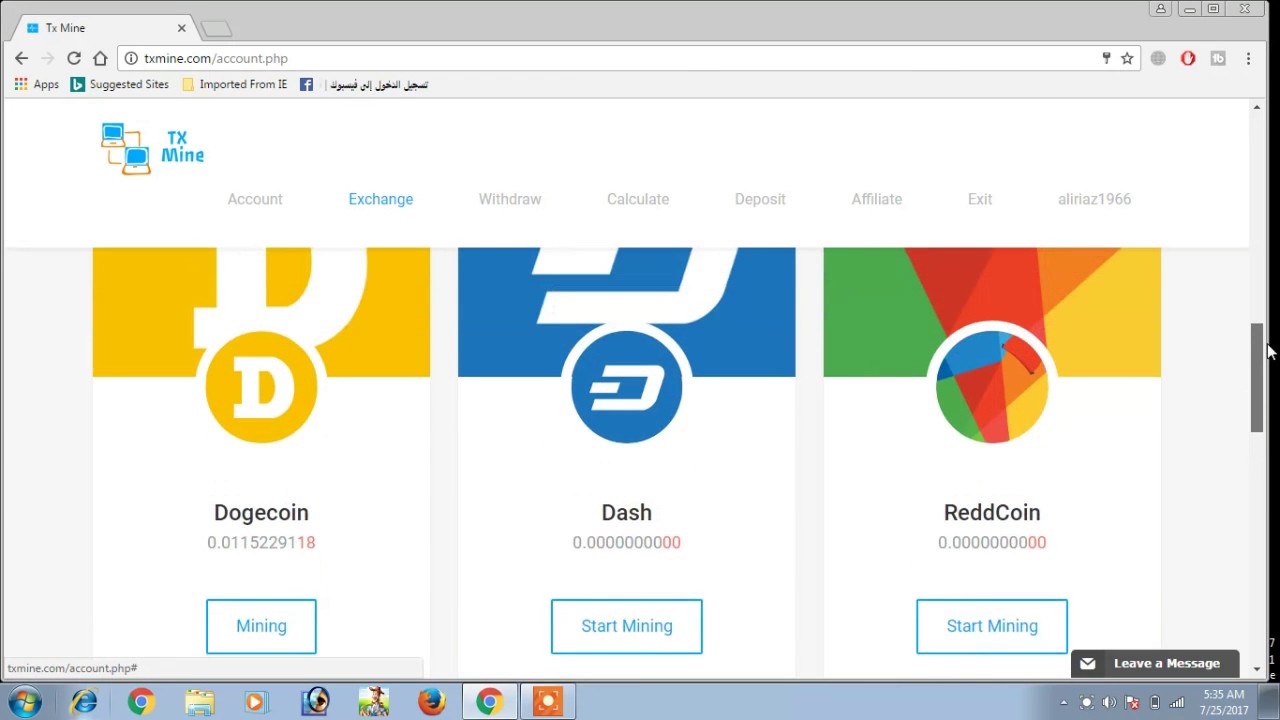The image size is (1280, 720).
Task: Click the Dash title text
Action: tap(627, 512)
